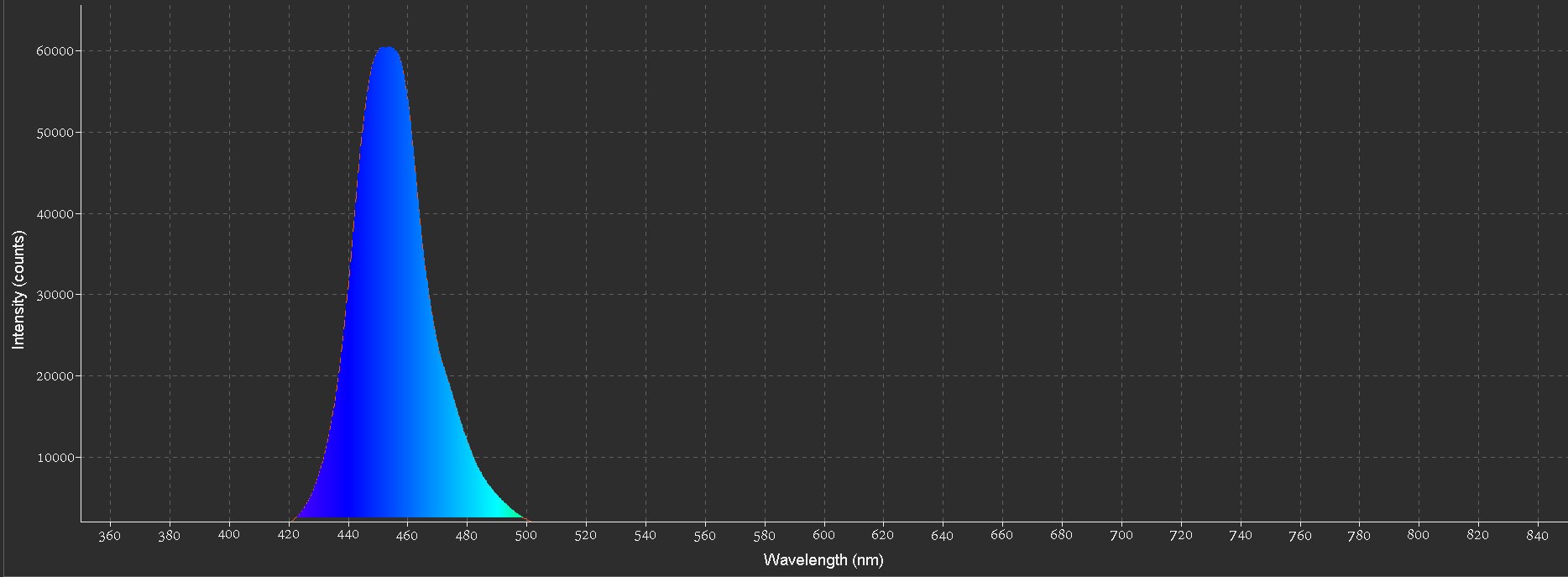Click the 460 wavelength tick label

(x=407, y=535)
